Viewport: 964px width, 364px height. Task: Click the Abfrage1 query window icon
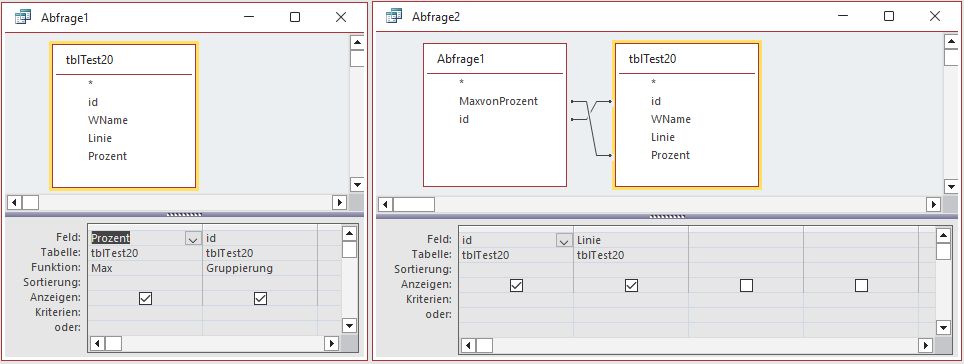pos(23,17)
